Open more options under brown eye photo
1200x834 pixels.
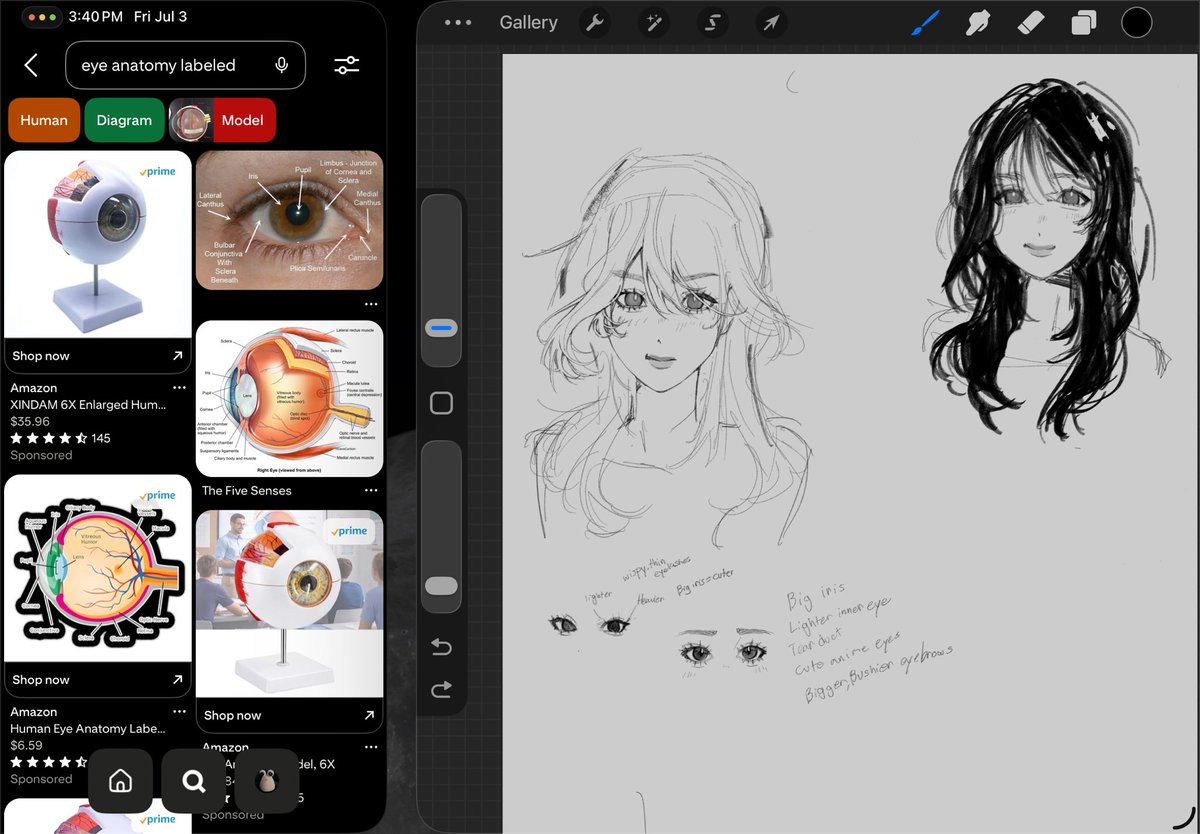tap(371, 304)
